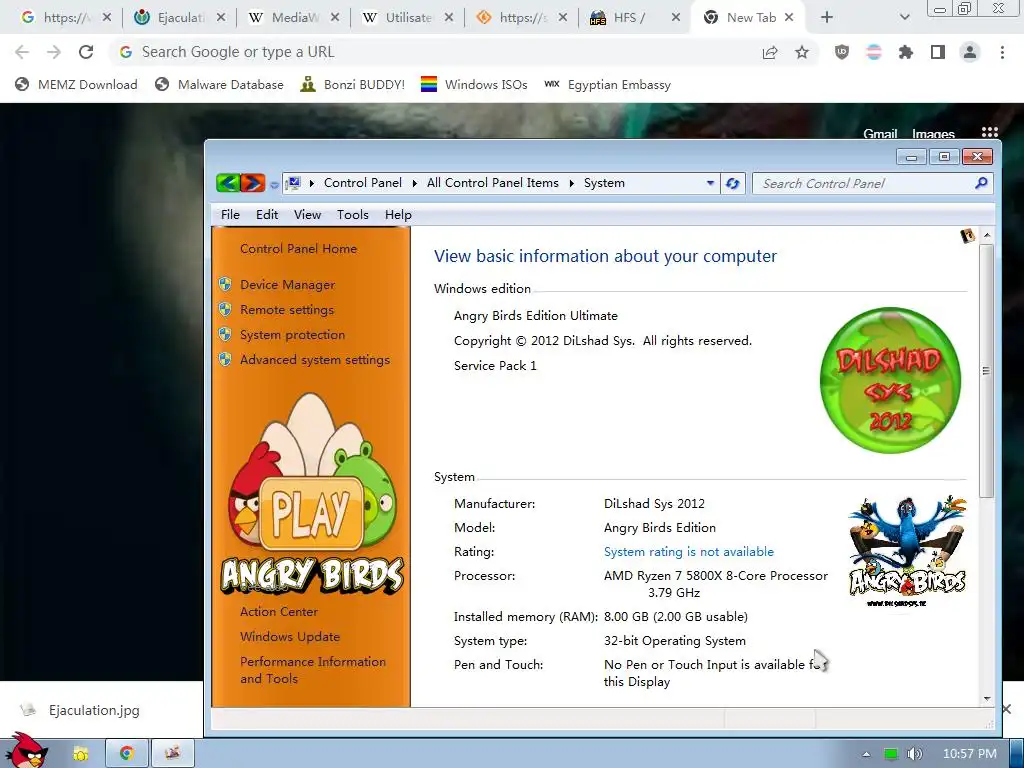Open Google apps grid icon
1024x768 pixels.
coord(989,133)
